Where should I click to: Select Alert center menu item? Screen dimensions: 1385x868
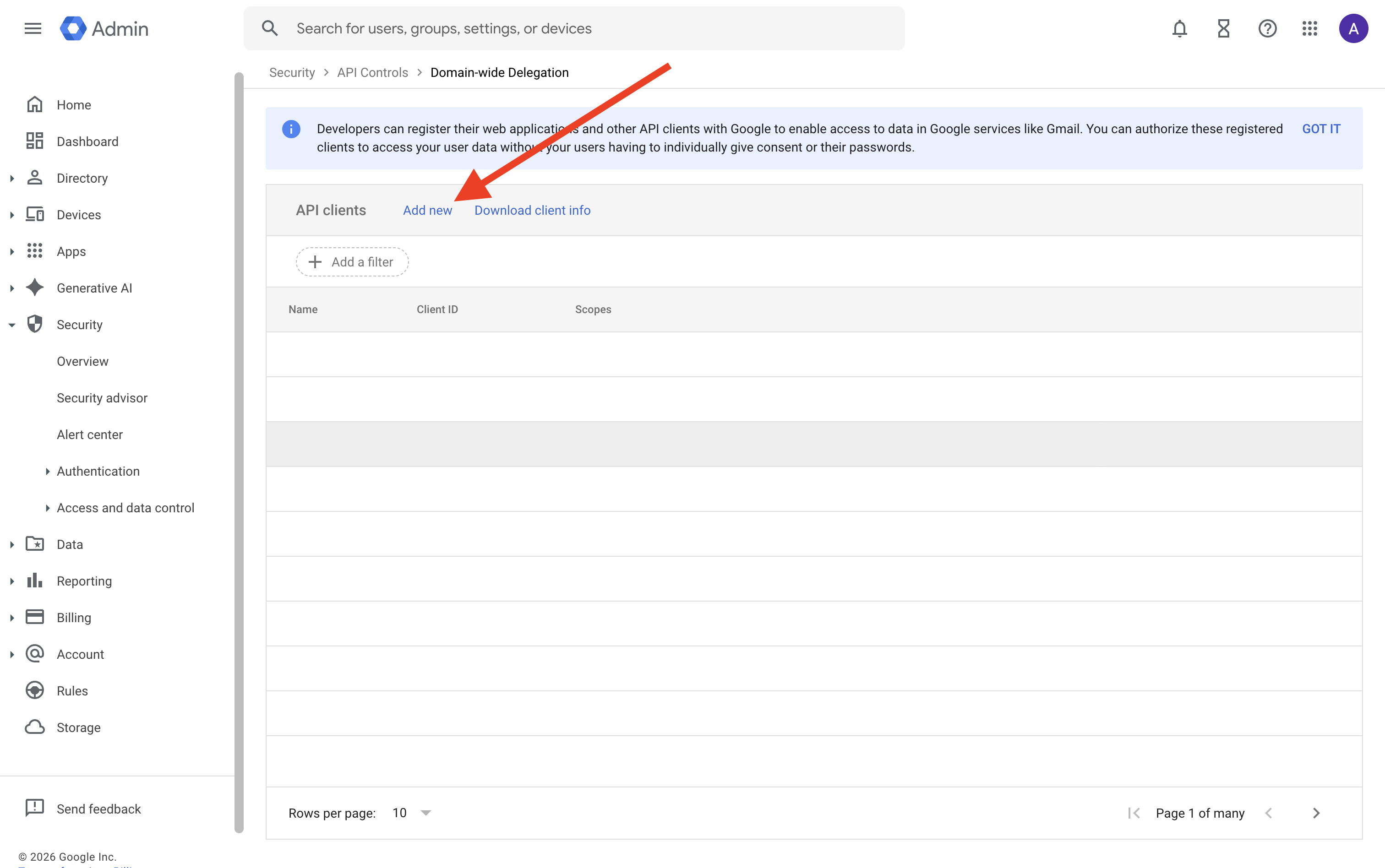pyautogui.click(x=90, y=434)
